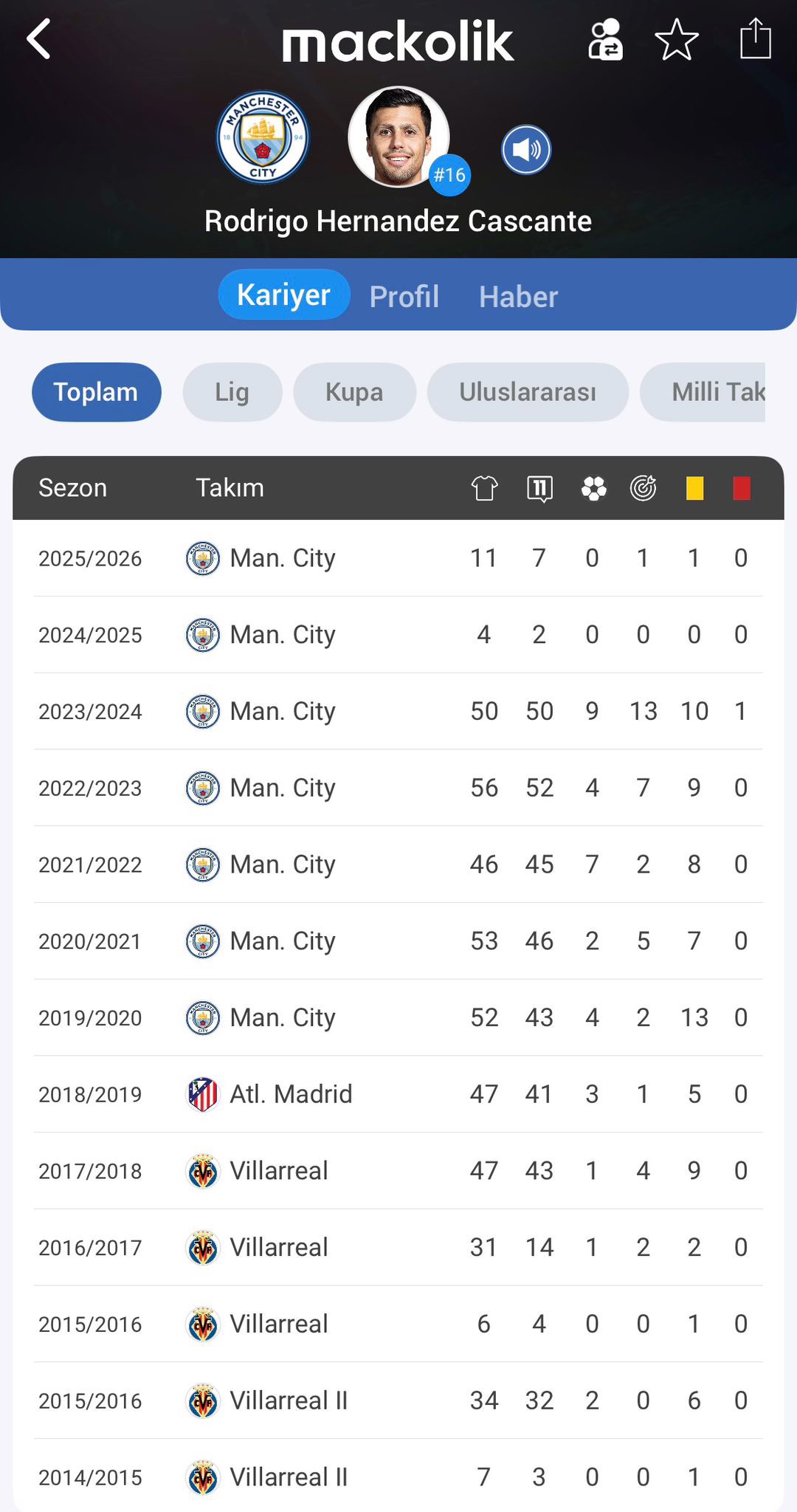This screenshot has height=1512, width=797.
Task: Tap the yellow card column icon
Action: (x=694, y=488)
